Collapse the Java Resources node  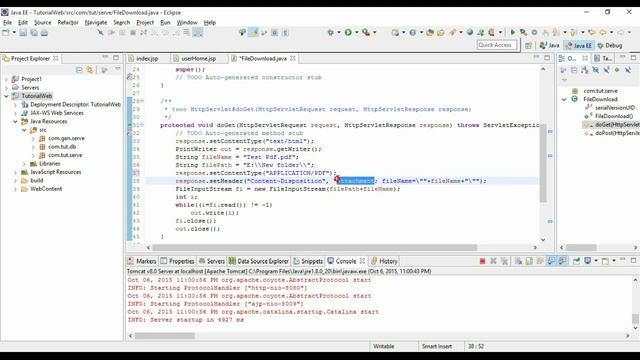click(16, 121)
